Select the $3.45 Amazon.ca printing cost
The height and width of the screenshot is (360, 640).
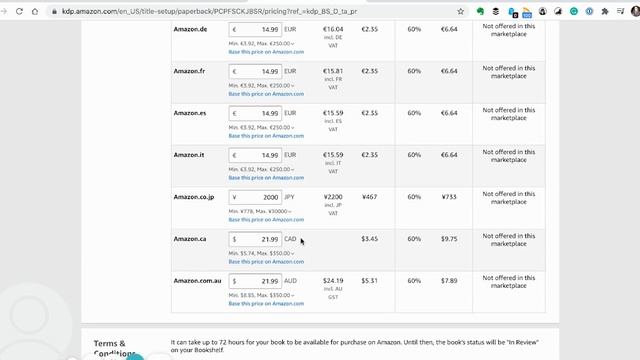coord(369,239)
